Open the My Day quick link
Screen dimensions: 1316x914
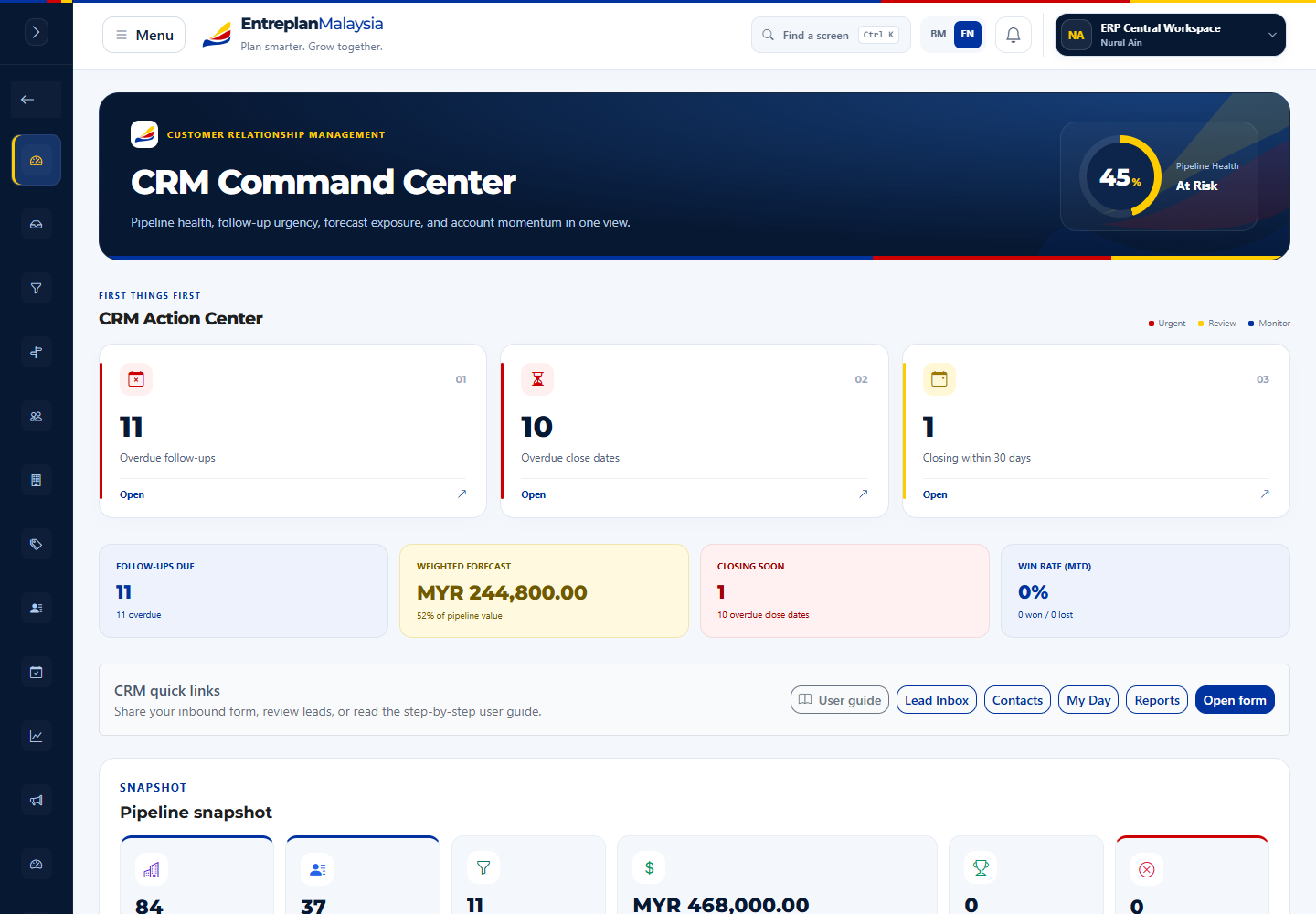pyautogui.click(x=1088, y=700)
